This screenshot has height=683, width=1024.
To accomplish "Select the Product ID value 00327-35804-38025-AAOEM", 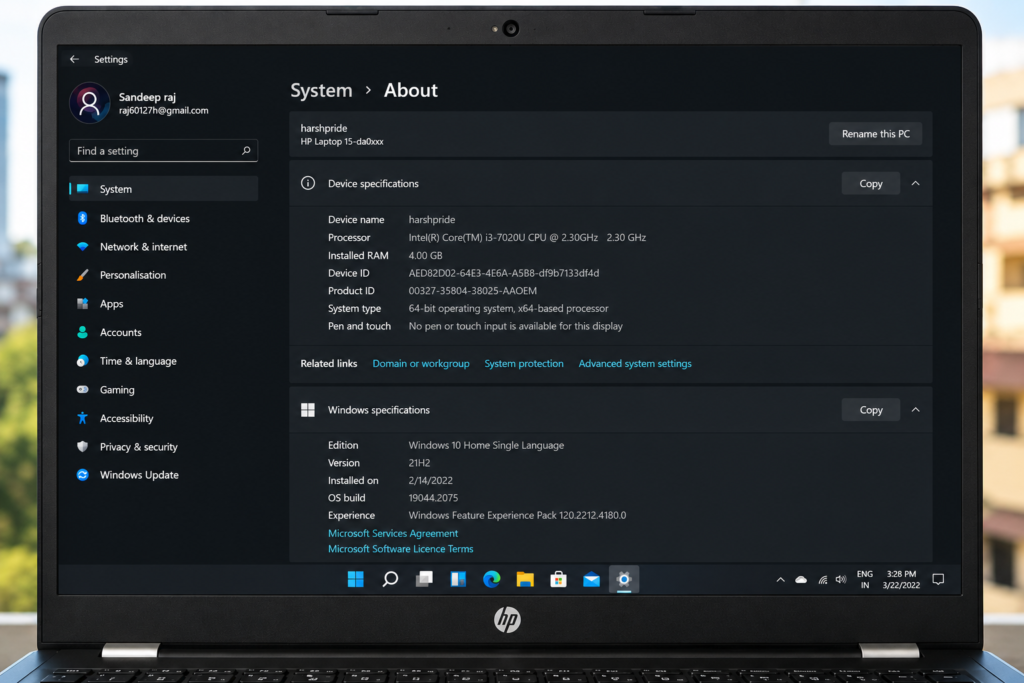I will click(473, 291).
